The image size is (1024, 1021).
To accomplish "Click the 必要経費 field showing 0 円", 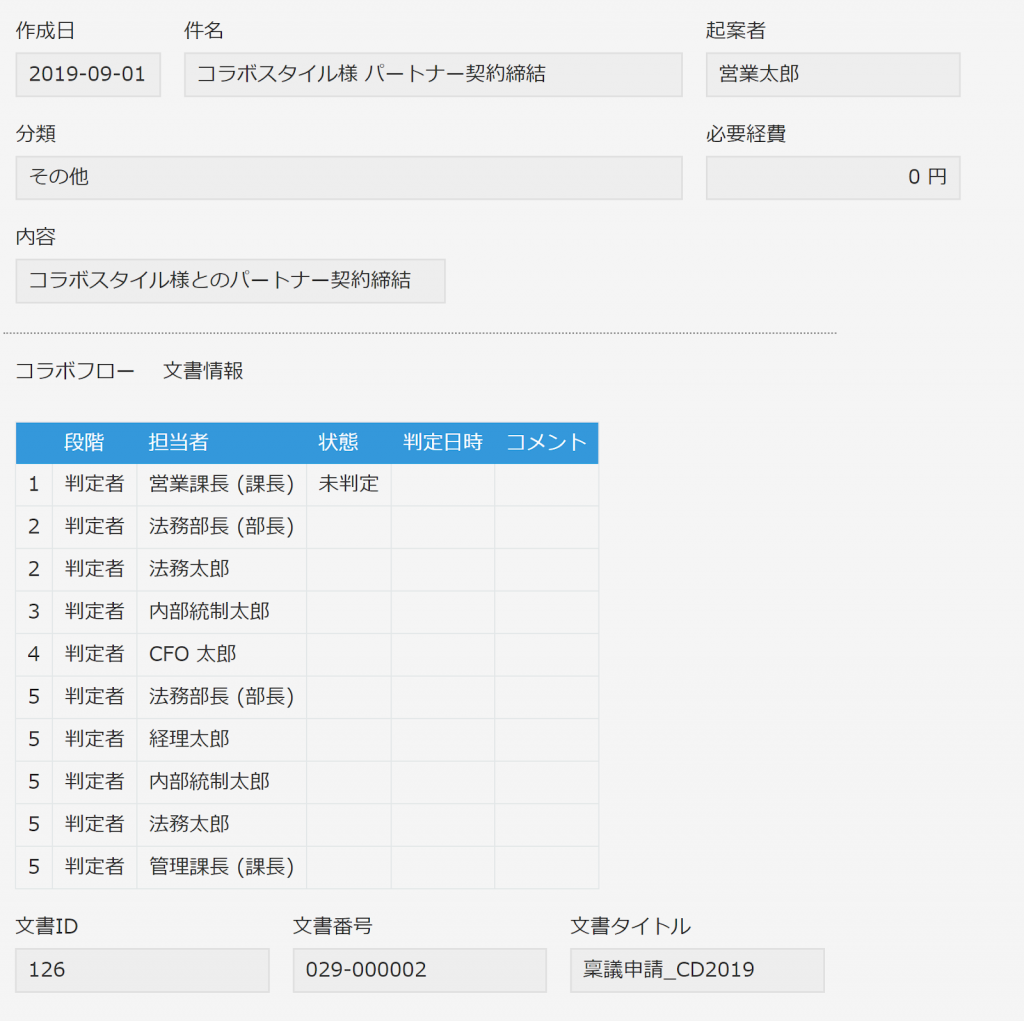I will [833, 178].
